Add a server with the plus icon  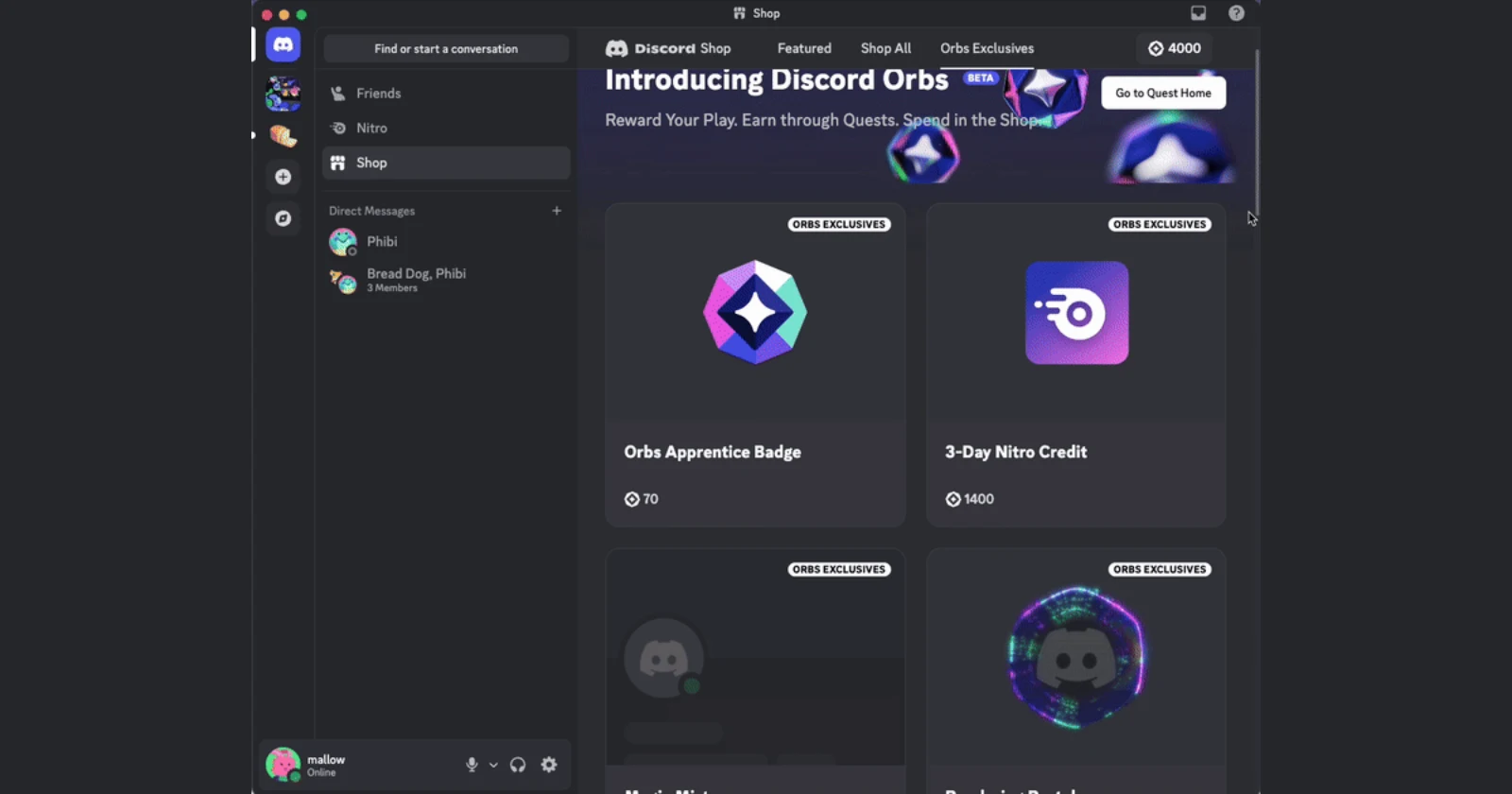[x=283, y=177]
